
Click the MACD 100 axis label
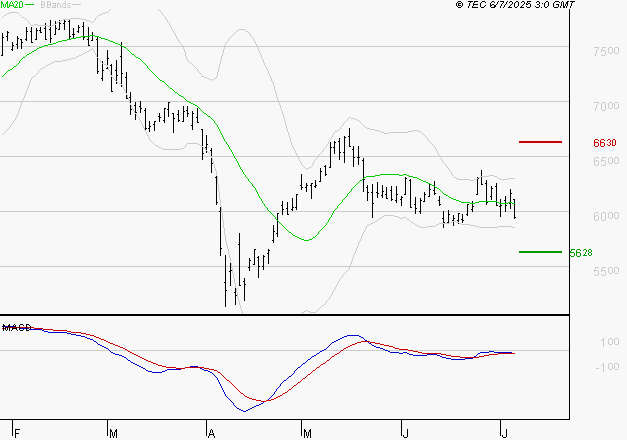click(x=609, y=342)
